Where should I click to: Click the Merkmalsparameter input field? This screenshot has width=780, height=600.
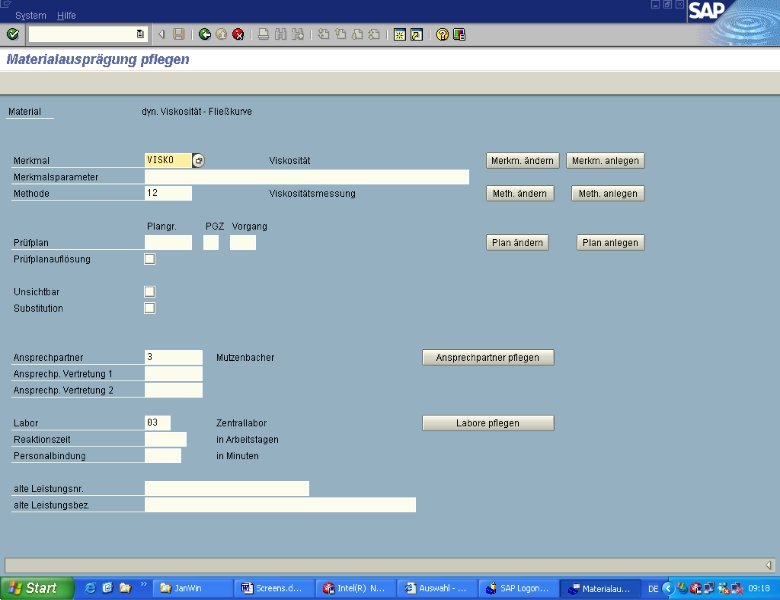point(307,177)
